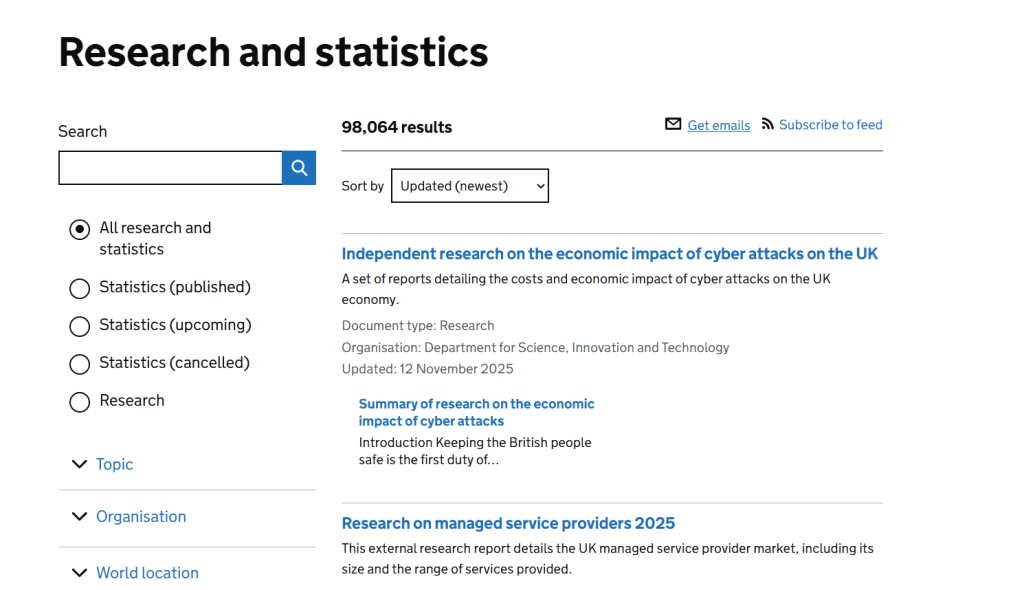Viewport: 1024px width, 590px height.
Task: Click the blue search magnifier button
Action: tap(299, 168)
